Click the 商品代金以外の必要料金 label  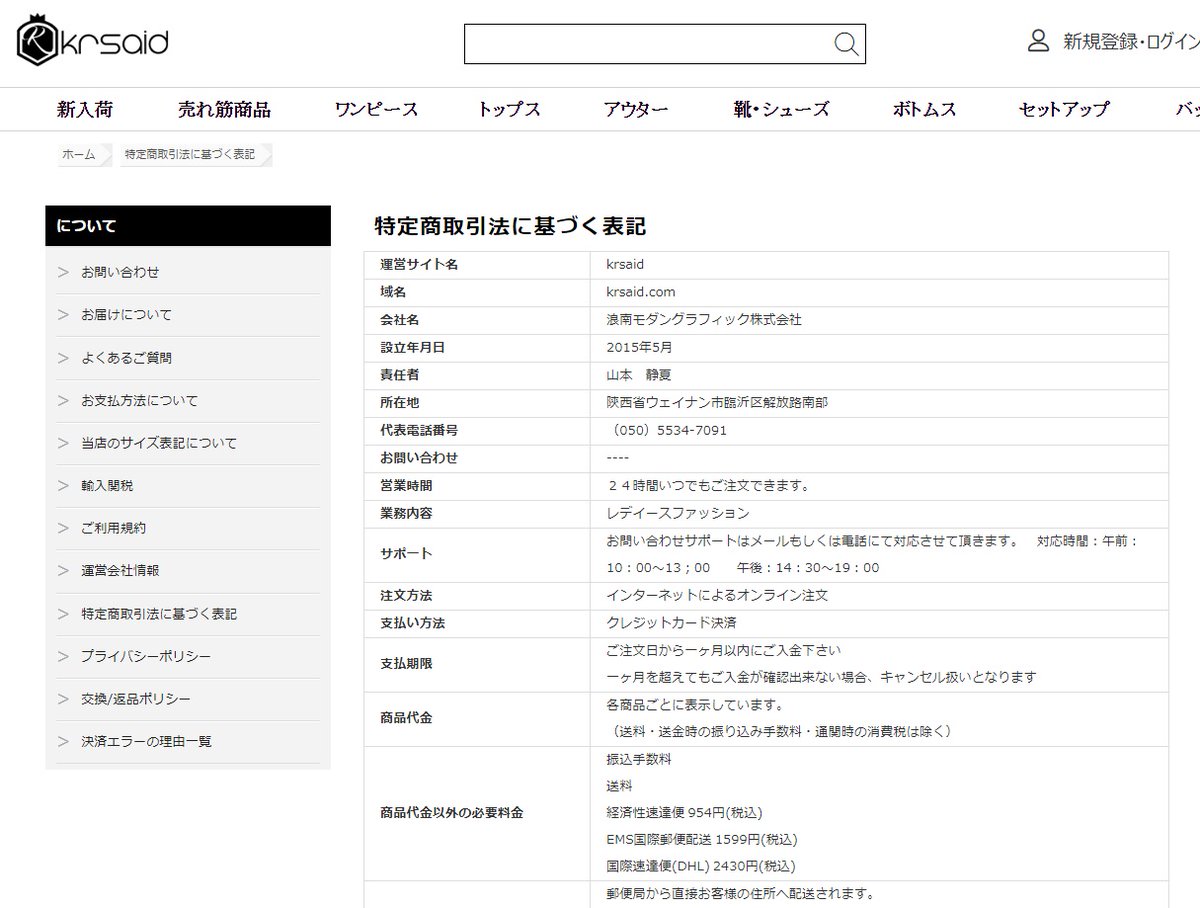(x=452, y=812)
